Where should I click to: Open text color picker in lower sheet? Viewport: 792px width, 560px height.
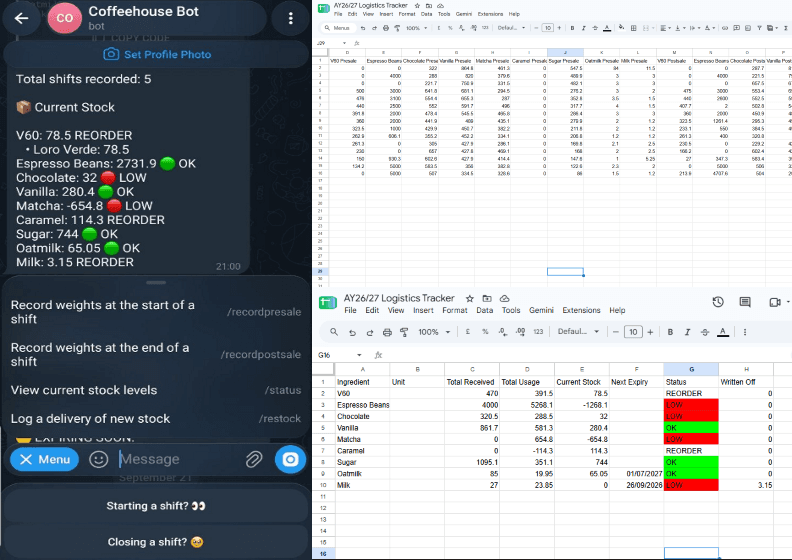click(x=723, y=332)
